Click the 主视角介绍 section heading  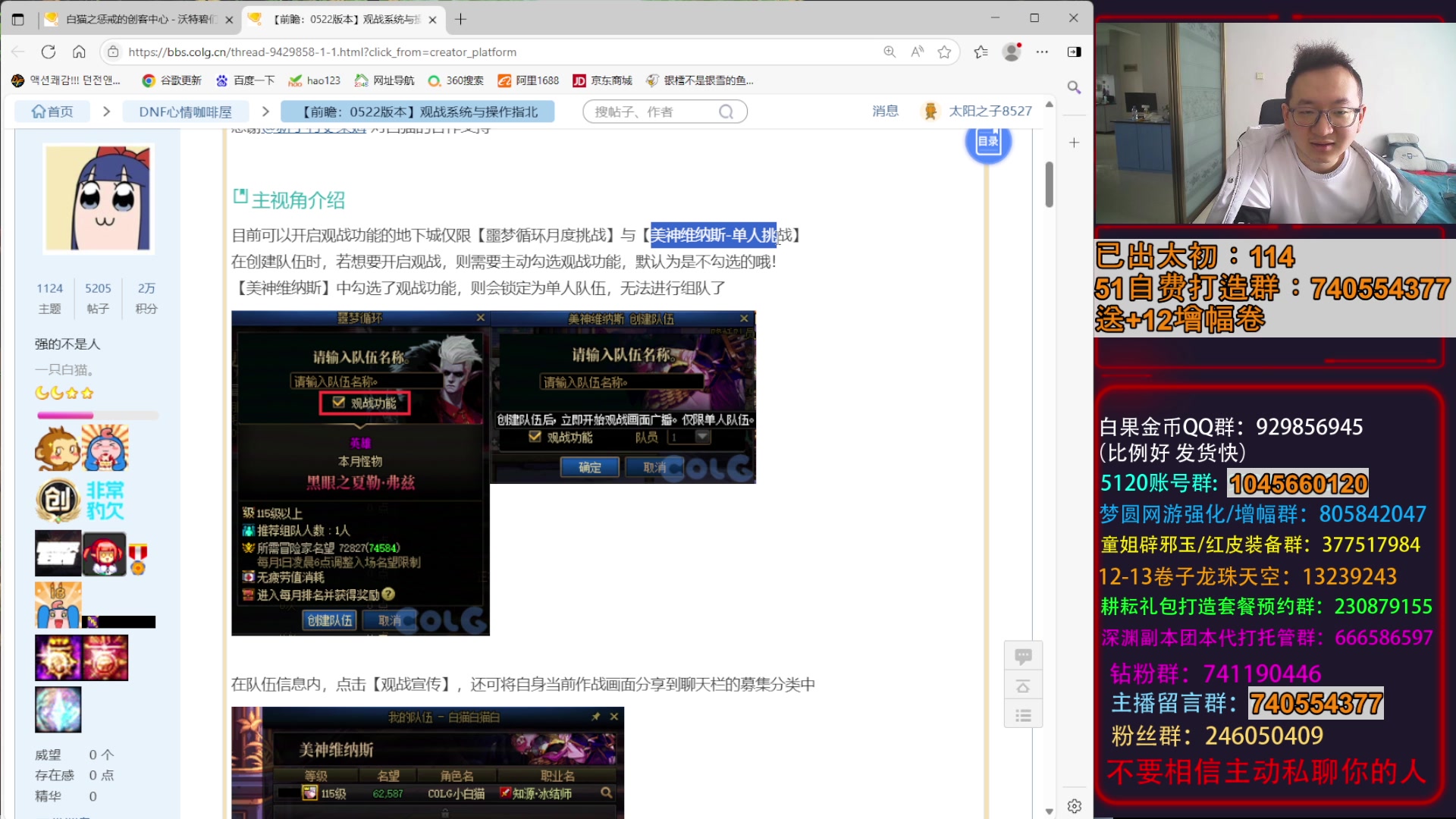click(298, 200)
